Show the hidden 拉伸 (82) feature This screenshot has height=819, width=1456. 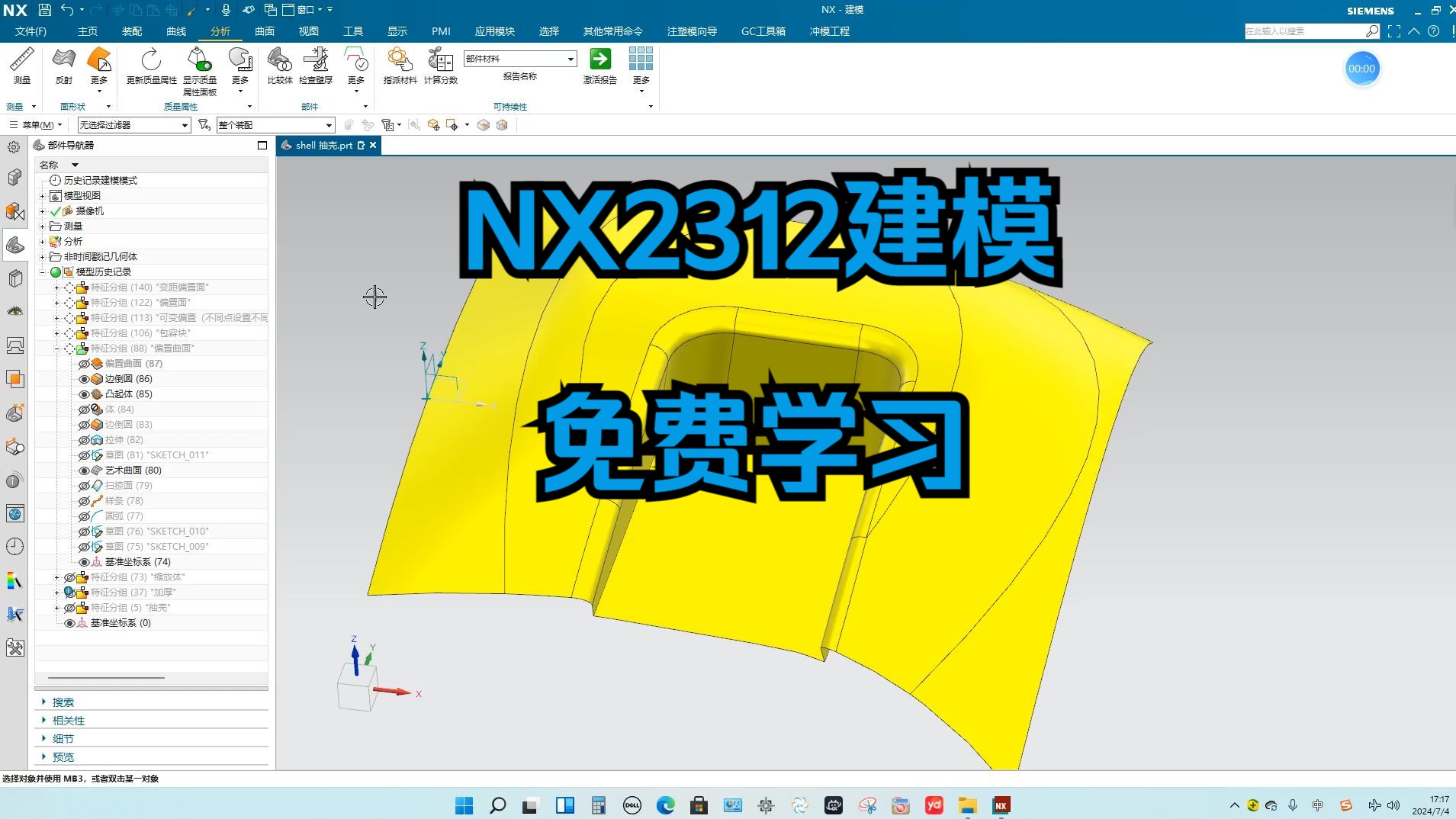click(84, 440)
